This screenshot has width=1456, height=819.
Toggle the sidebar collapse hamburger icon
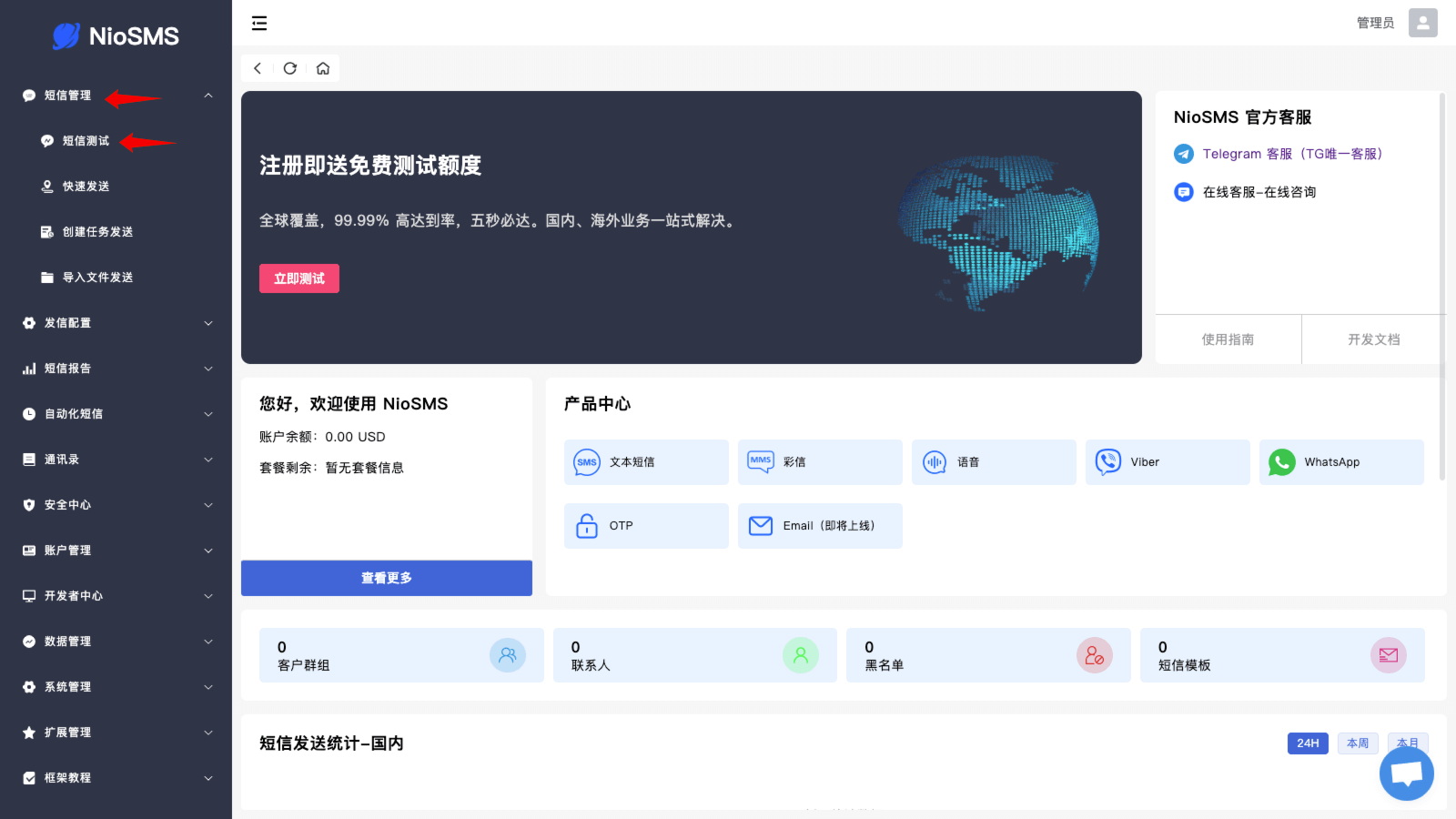coord(259,23)
